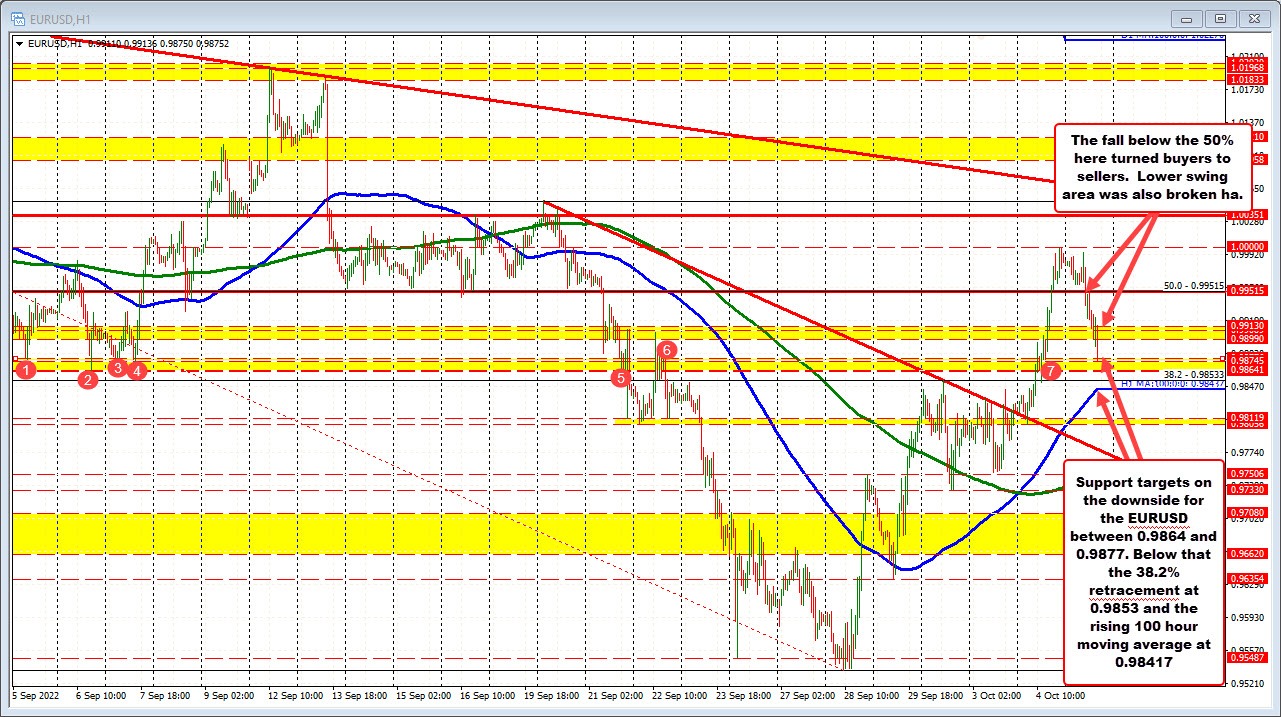1281x717 pixels.
Task: Click the 4 Oct 10:00 time axis label
Action: tap(1062, 695)
